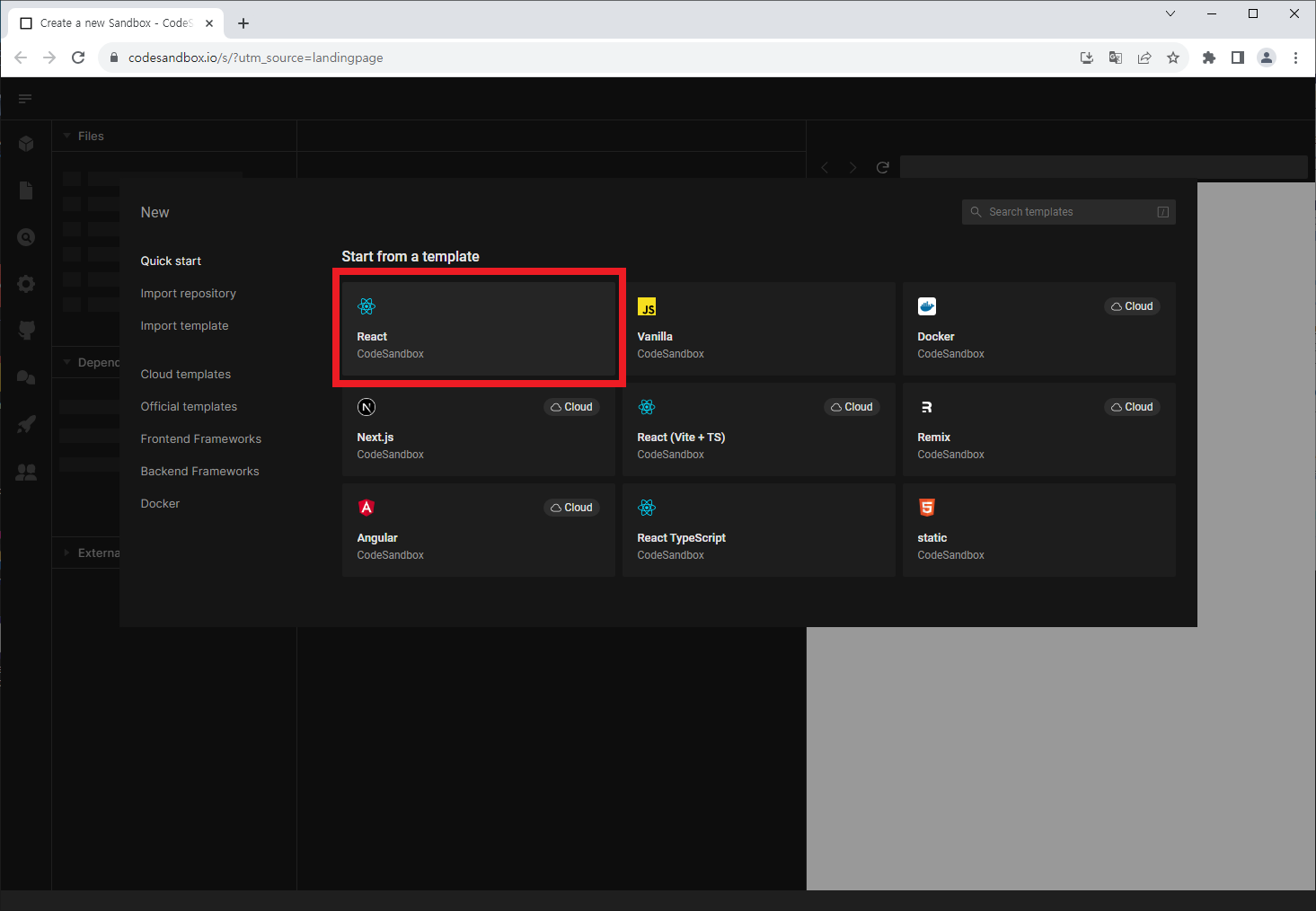Open the Live collaborators icon
The width and height of the screenshot is (1316, 911).
point(26,472)
